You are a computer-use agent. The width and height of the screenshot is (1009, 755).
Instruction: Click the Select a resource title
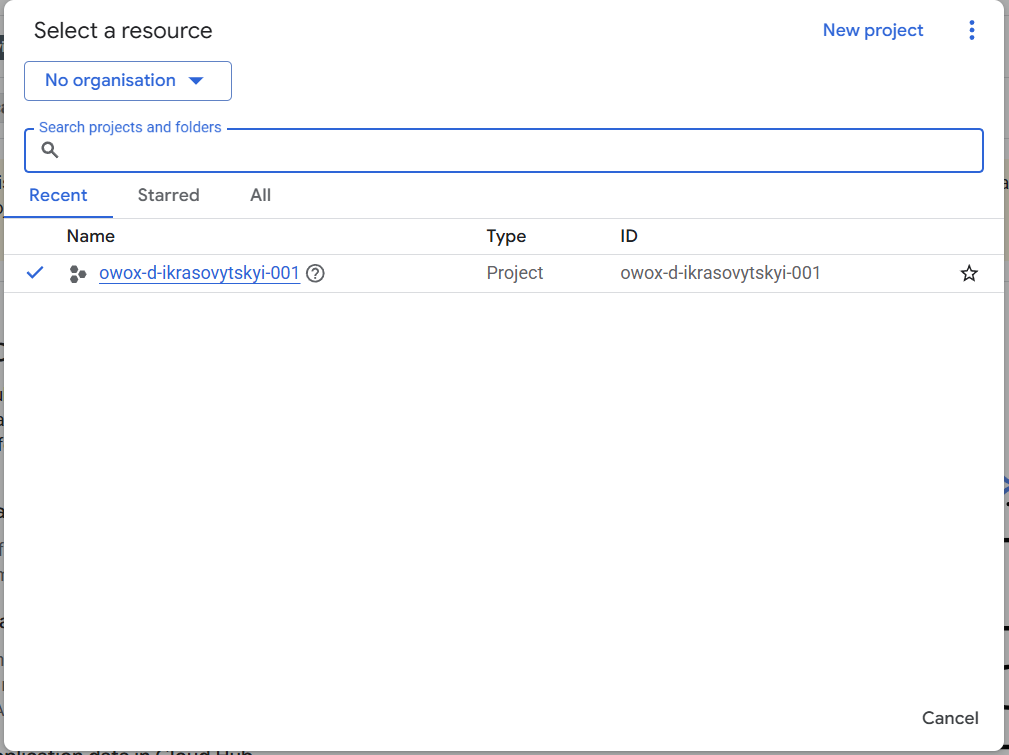(x=123, y=30)
